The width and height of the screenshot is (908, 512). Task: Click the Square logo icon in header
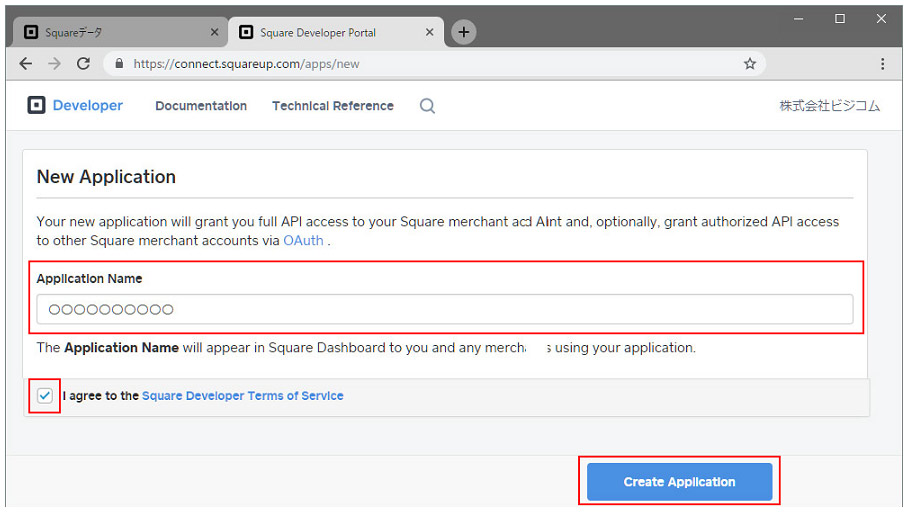[36, 105]
